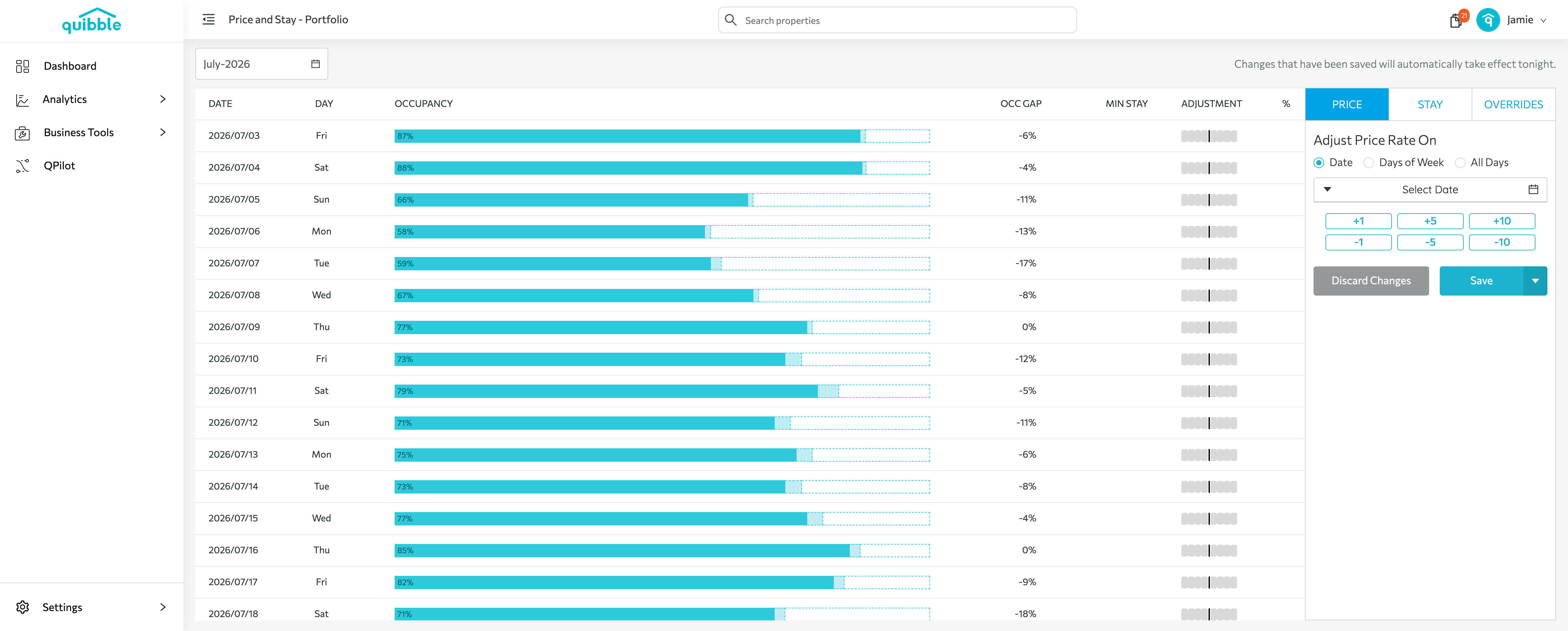Viewport: 1568px width, 631px height.
Task: Click the adjustment slider for 2026/07/03
Action: [x=1209, y=136]
